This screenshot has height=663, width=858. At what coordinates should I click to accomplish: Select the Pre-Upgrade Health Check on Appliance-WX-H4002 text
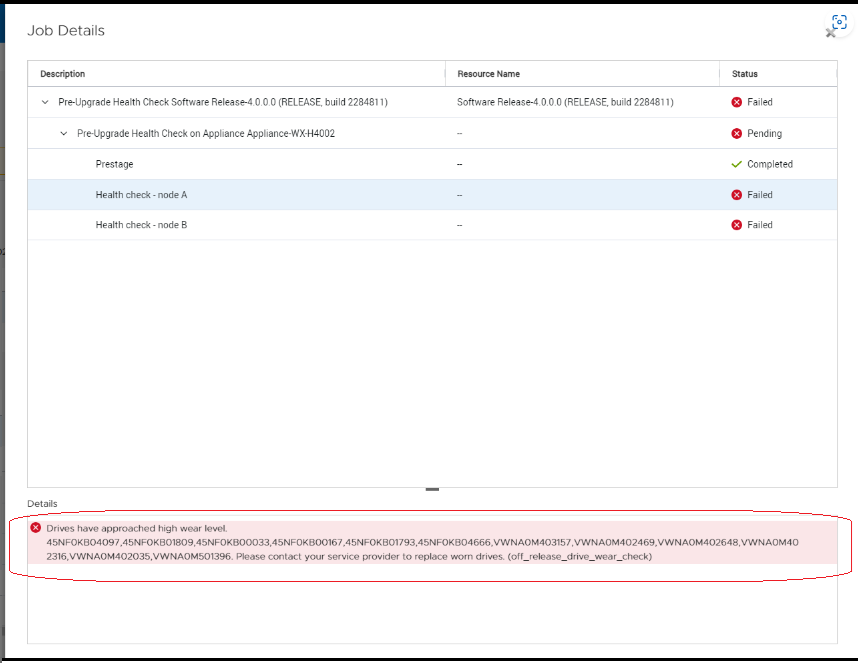[206, 133]
